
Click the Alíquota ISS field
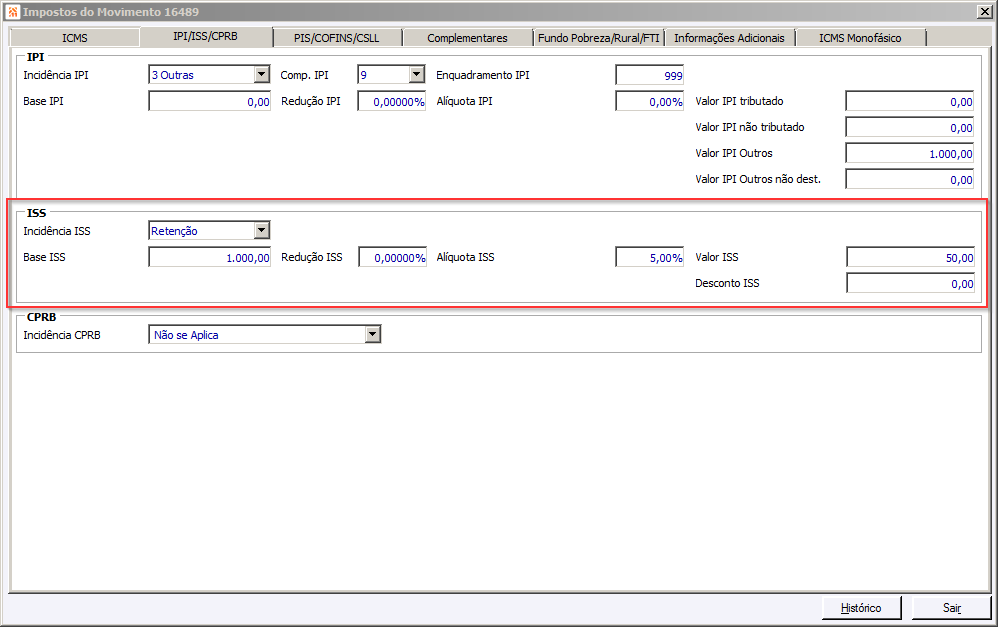(x=649, y=257)
